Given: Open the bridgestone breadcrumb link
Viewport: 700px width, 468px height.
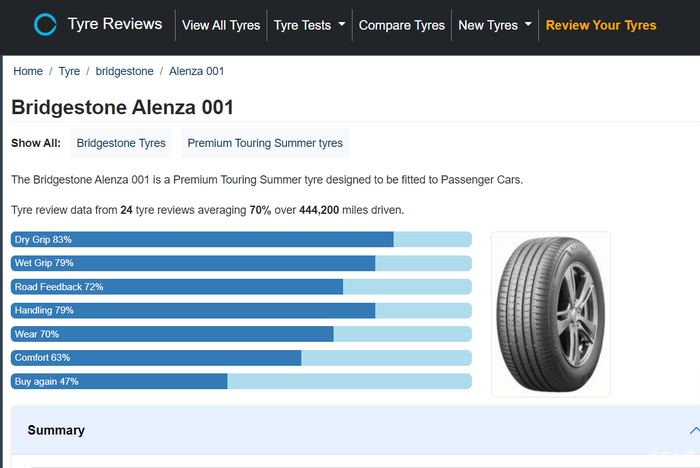Looking at the screenshot, I should tap(123, 72).
